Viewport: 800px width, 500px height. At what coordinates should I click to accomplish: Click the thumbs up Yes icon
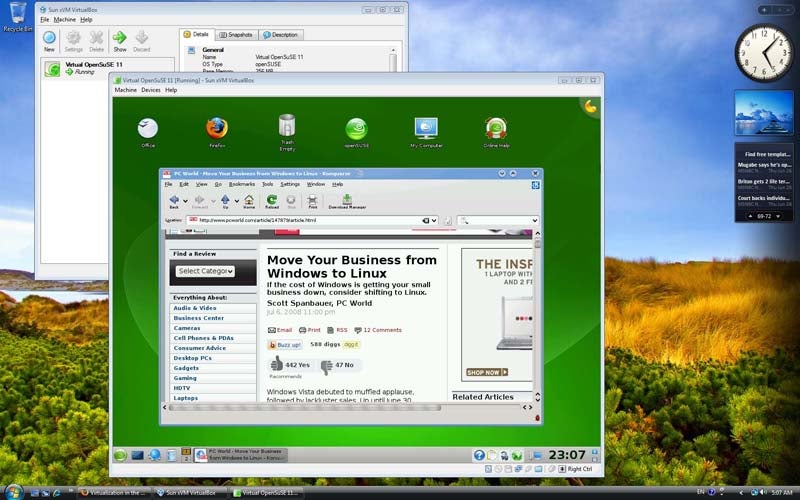click(x=277, y=364)
